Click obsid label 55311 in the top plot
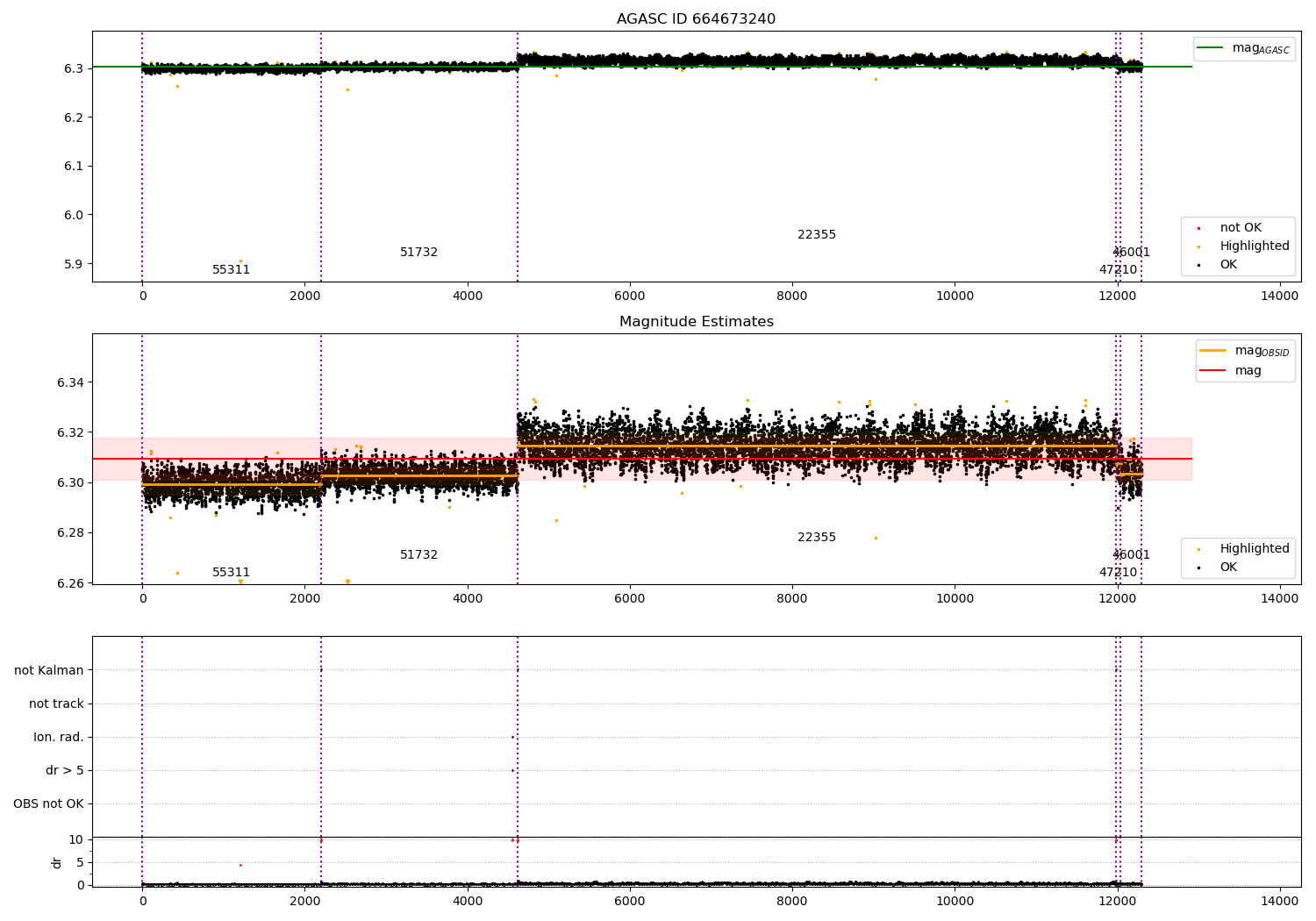The width and height of the screenshot is (1316, 921). pos(231,270)
